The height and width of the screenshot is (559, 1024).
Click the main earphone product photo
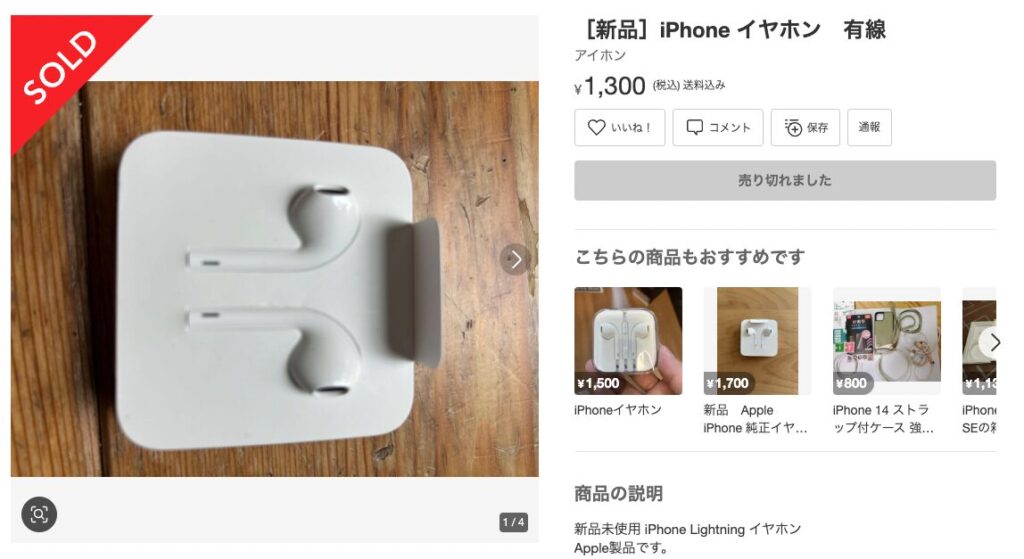[274, 279]
